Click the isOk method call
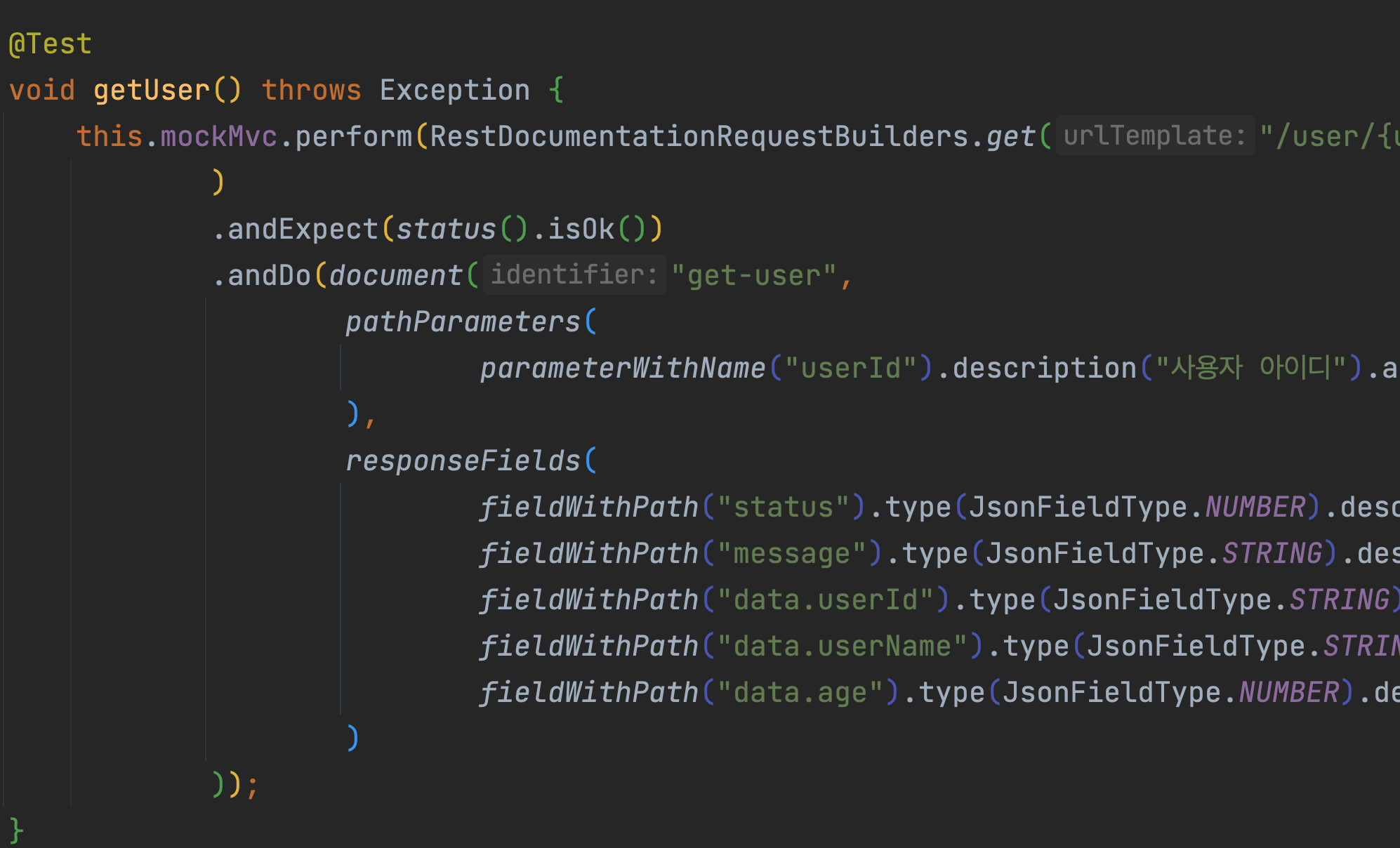The height and width of the screenshot is (848, 1400). 581,229
